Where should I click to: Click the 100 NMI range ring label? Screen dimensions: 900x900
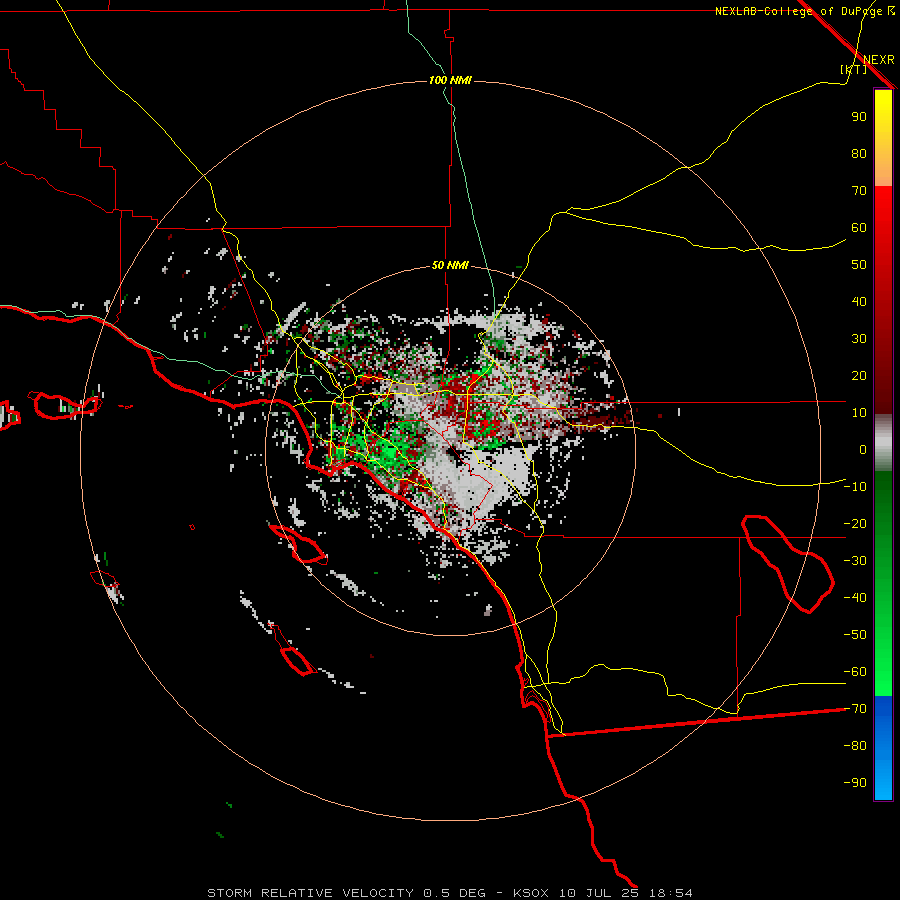449,80
